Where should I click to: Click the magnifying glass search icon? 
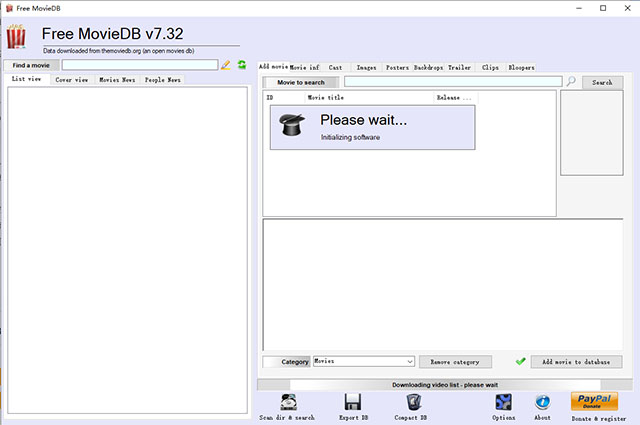571,81
